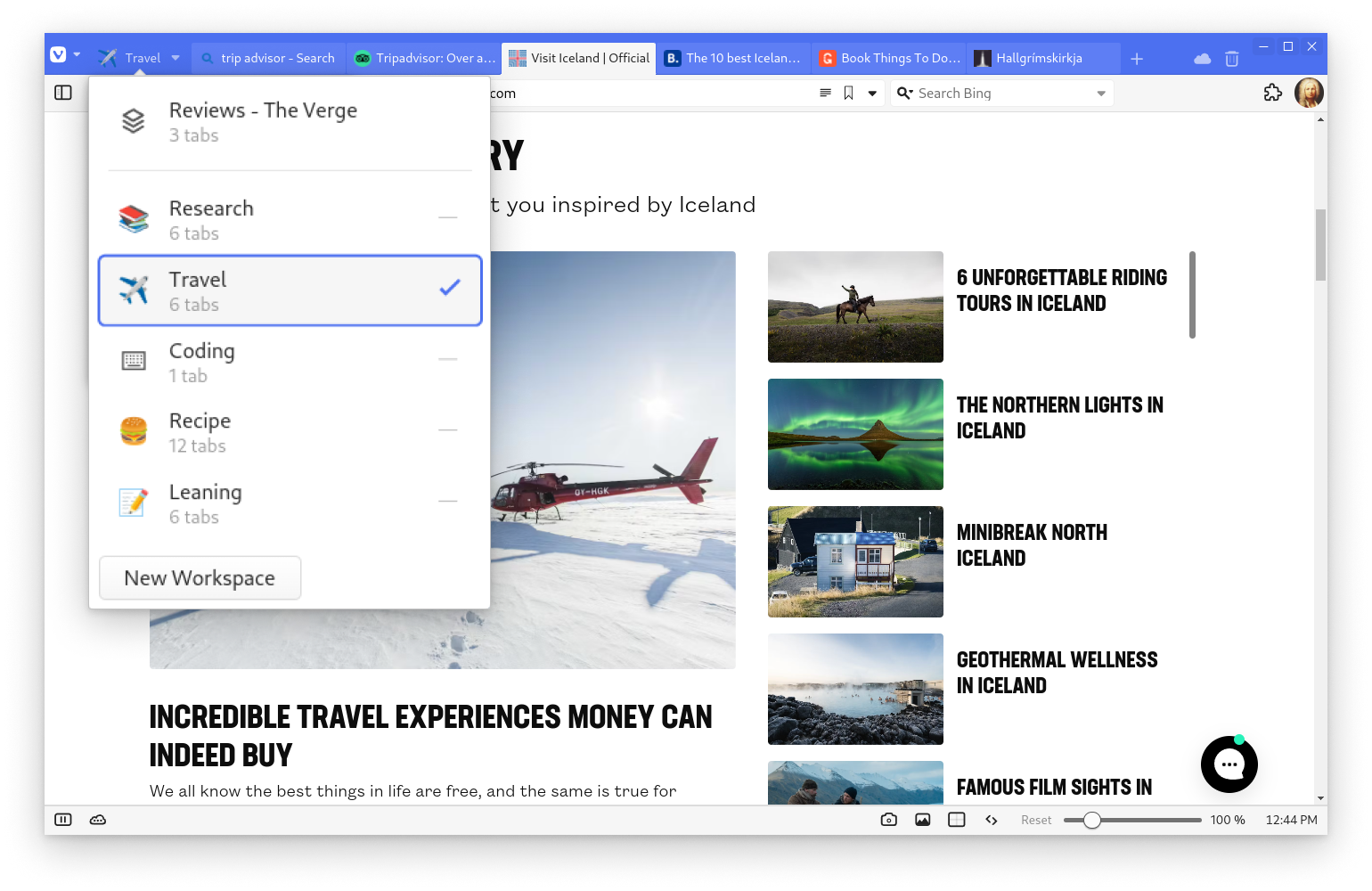Viewport: 1372px width, 891px height.
Task: Open the black chat bubble widget
Action: (x=1229, y=764)
